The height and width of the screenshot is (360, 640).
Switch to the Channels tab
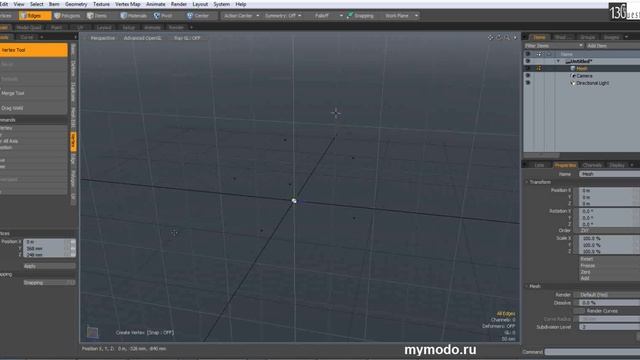point(592,165)
